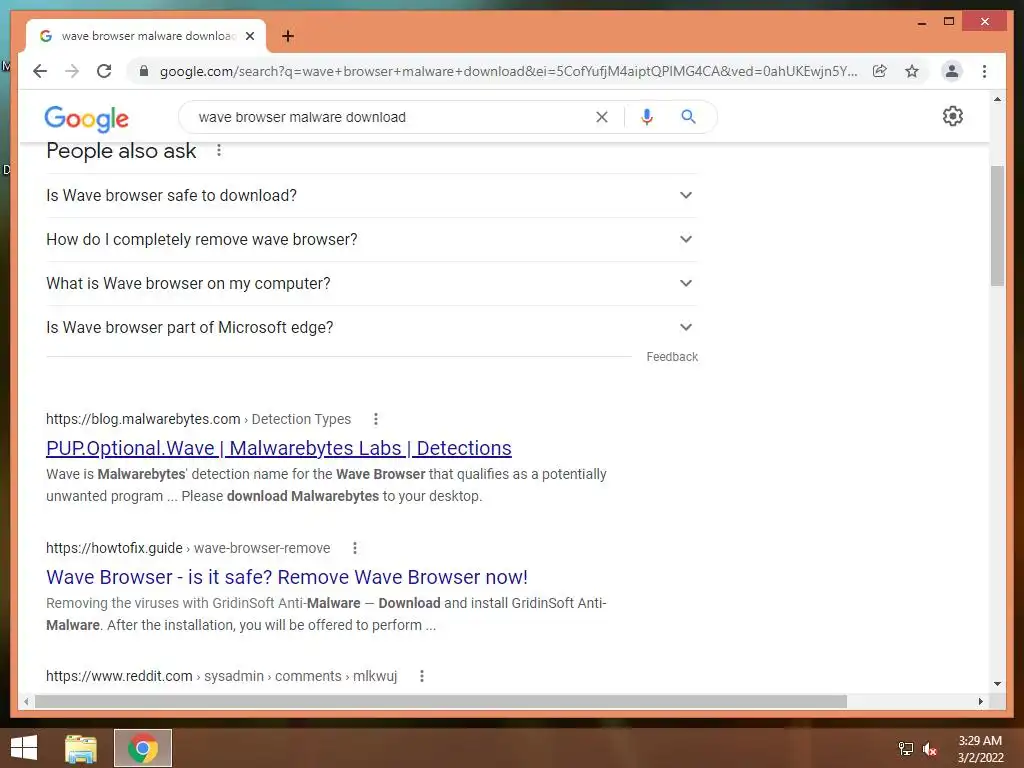Expand 'How do I completely remove wave browser?'
This screenshot has width=1024, height=768.
point(372,239)
